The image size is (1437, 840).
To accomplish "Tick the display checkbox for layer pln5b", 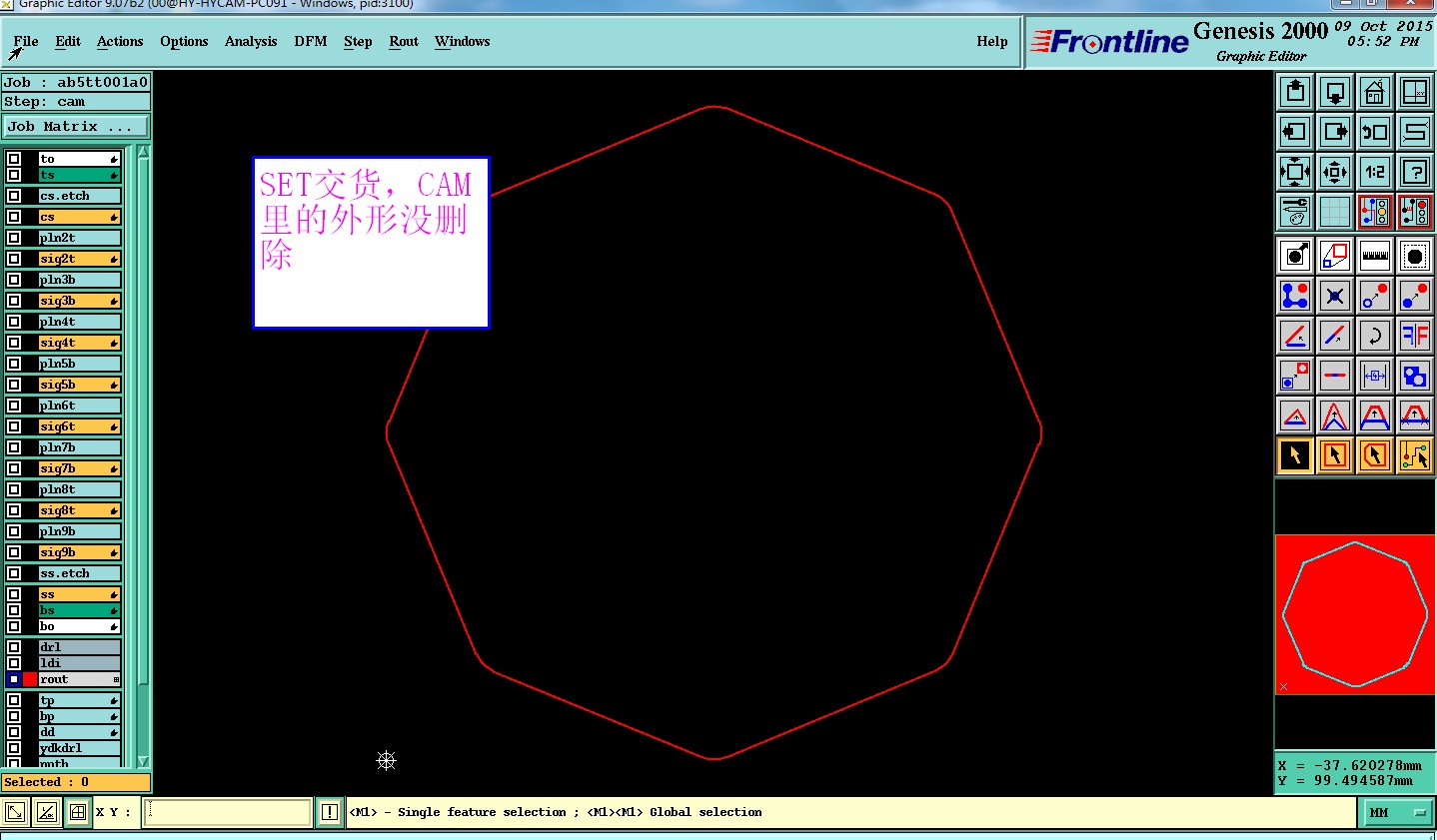I will [x=14, y=364].
